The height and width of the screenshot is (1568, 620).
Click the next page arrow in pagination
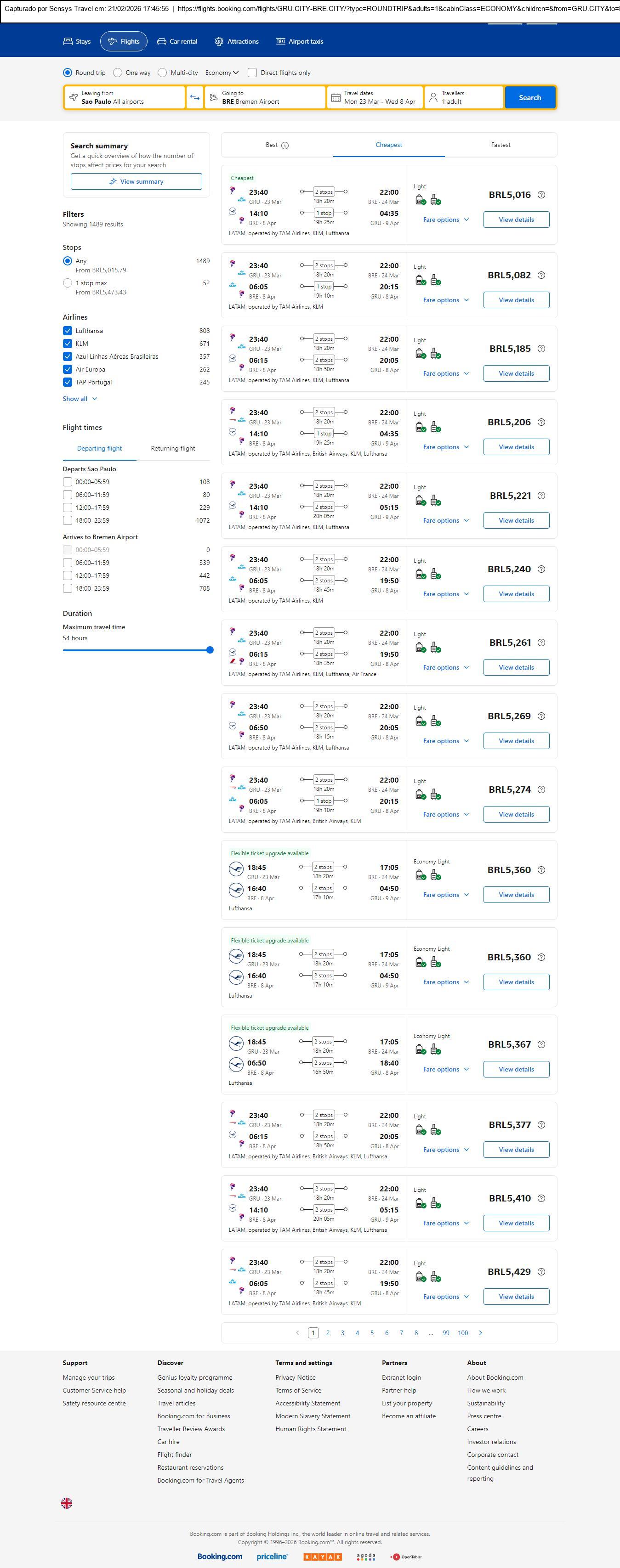tap(481, 1333)
